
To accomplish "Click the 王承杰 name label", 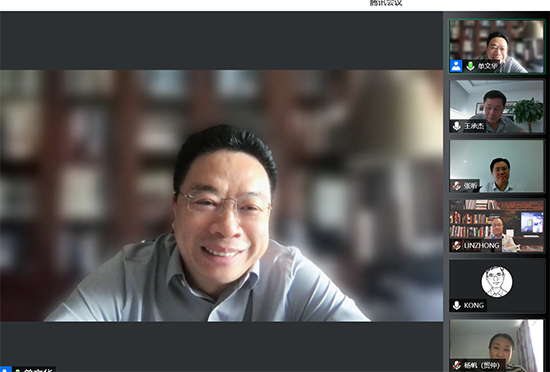I will point(474,126).
